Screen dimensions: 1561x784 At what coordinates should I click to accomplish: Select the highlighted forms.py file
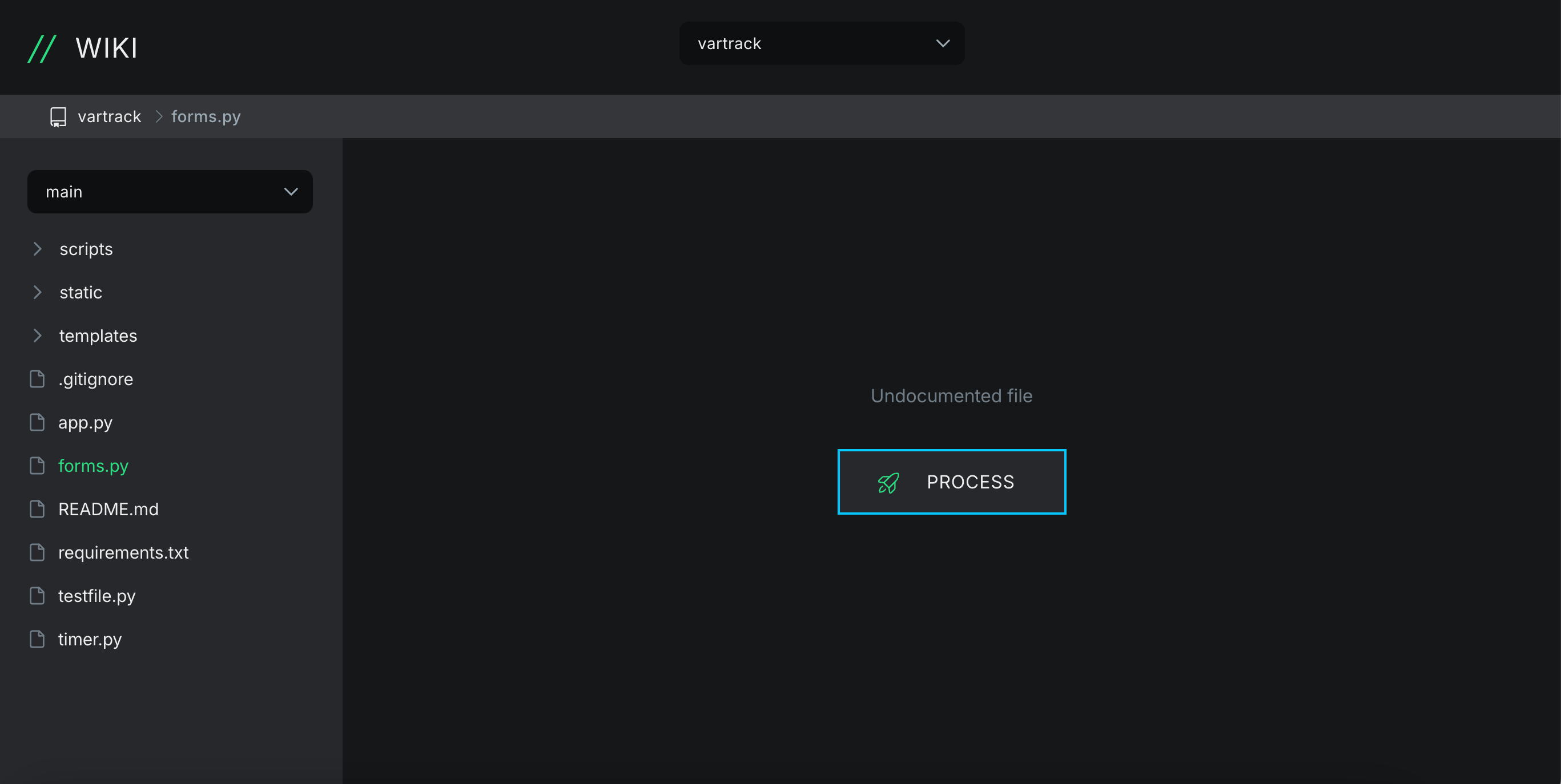coord(93,466)
